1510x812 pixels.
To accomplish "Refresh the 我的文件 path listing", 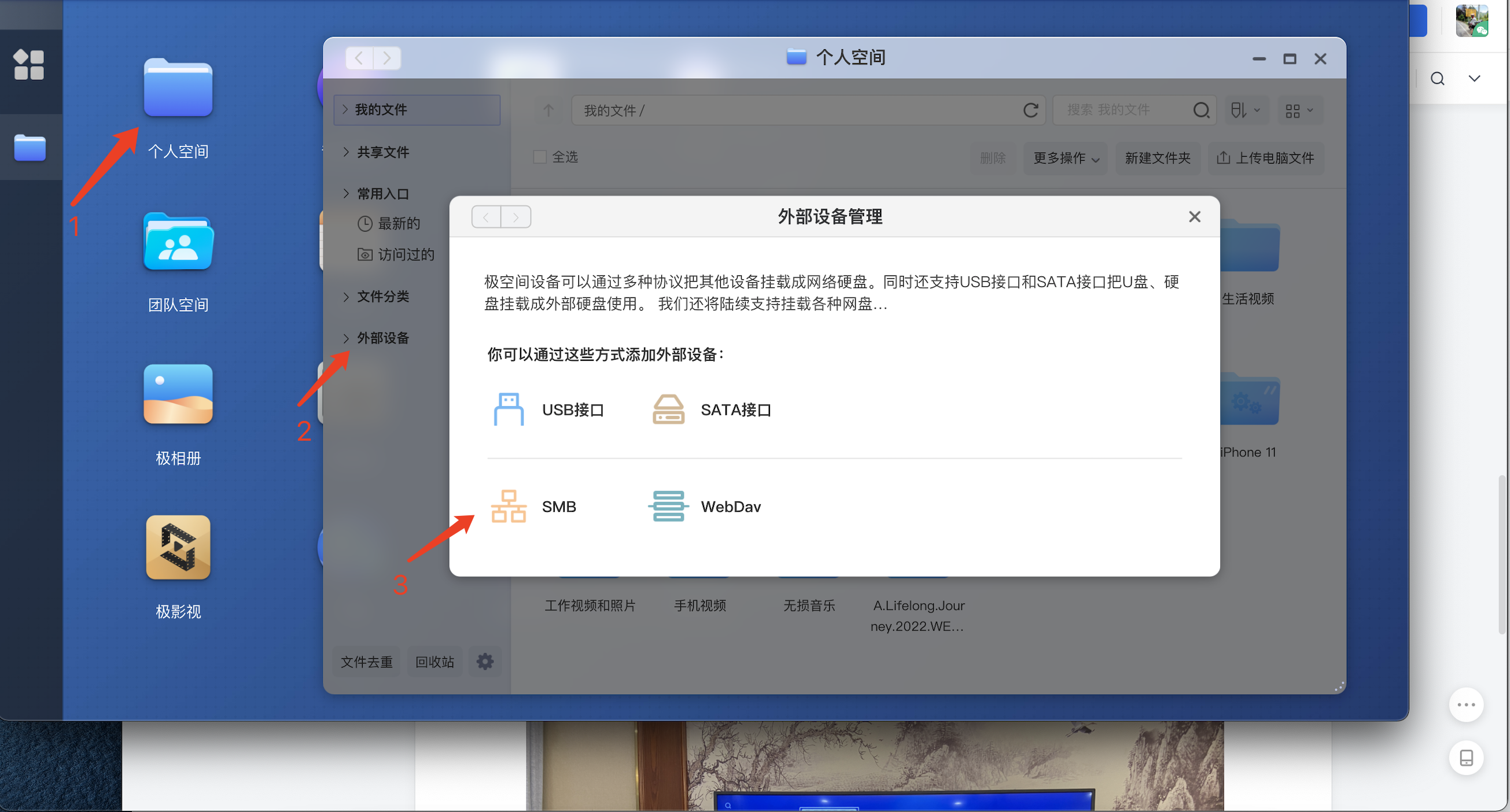I will 1030,110.
